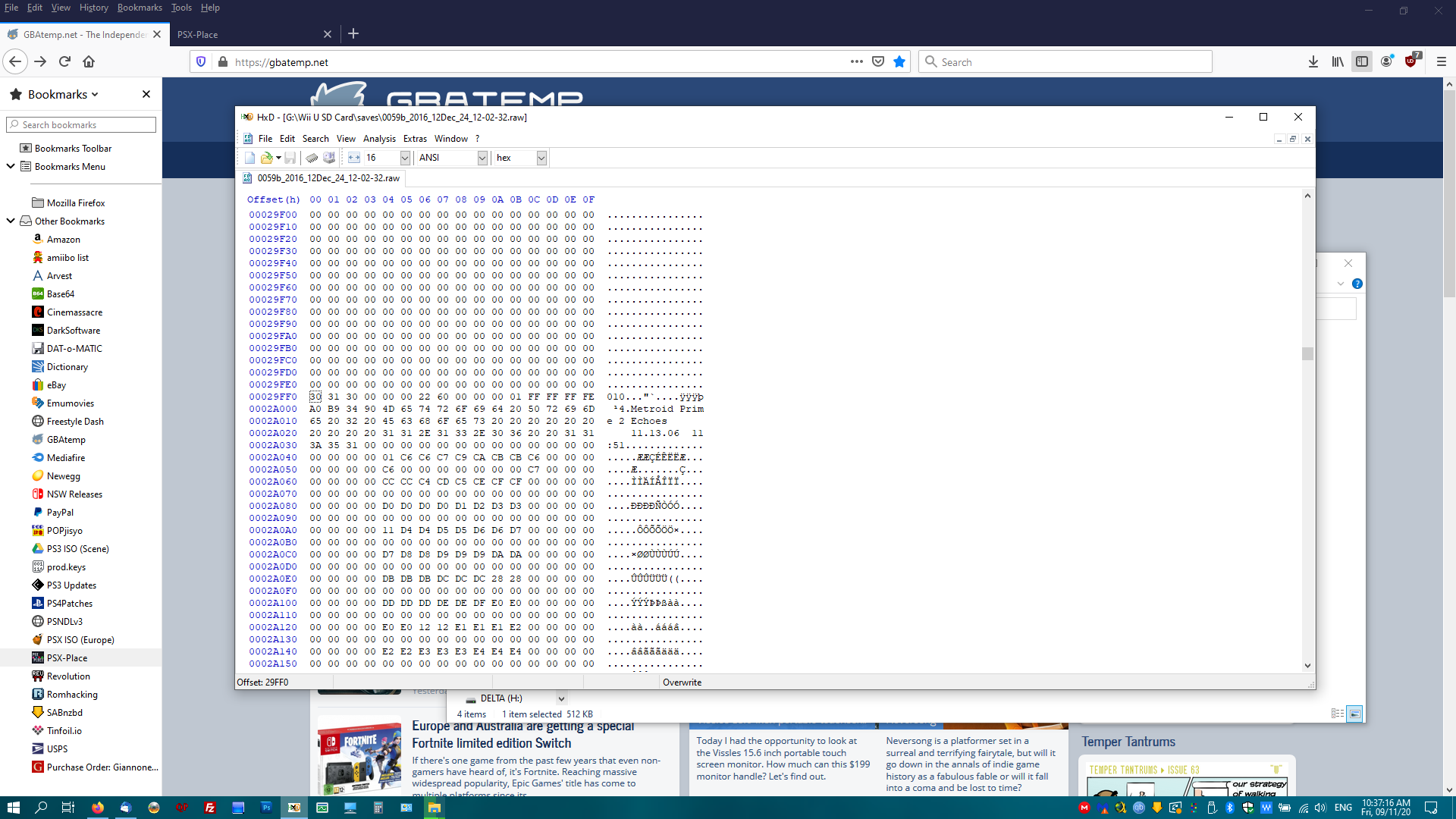Open the dropdown arrow beside HxD open icon
The height and width of the screenshot is (819, 1456).
pyautogui.click(x=278, y=158)
